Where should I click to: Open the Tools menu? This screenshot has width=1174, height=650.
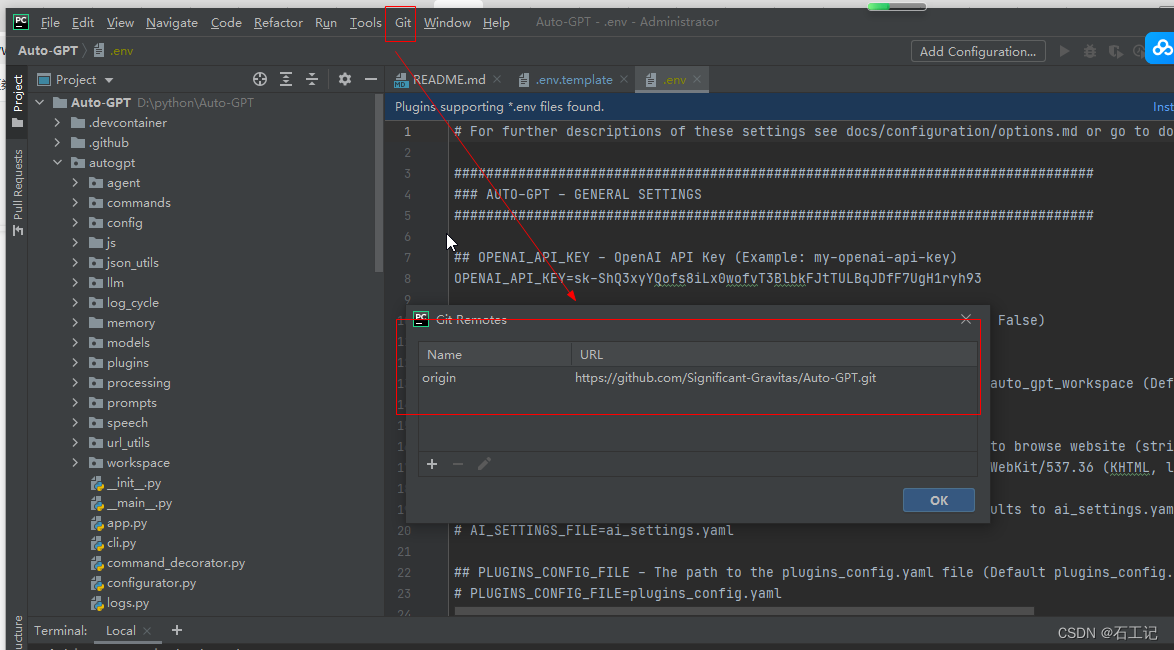pyautogui.click(x=365, y=22)
